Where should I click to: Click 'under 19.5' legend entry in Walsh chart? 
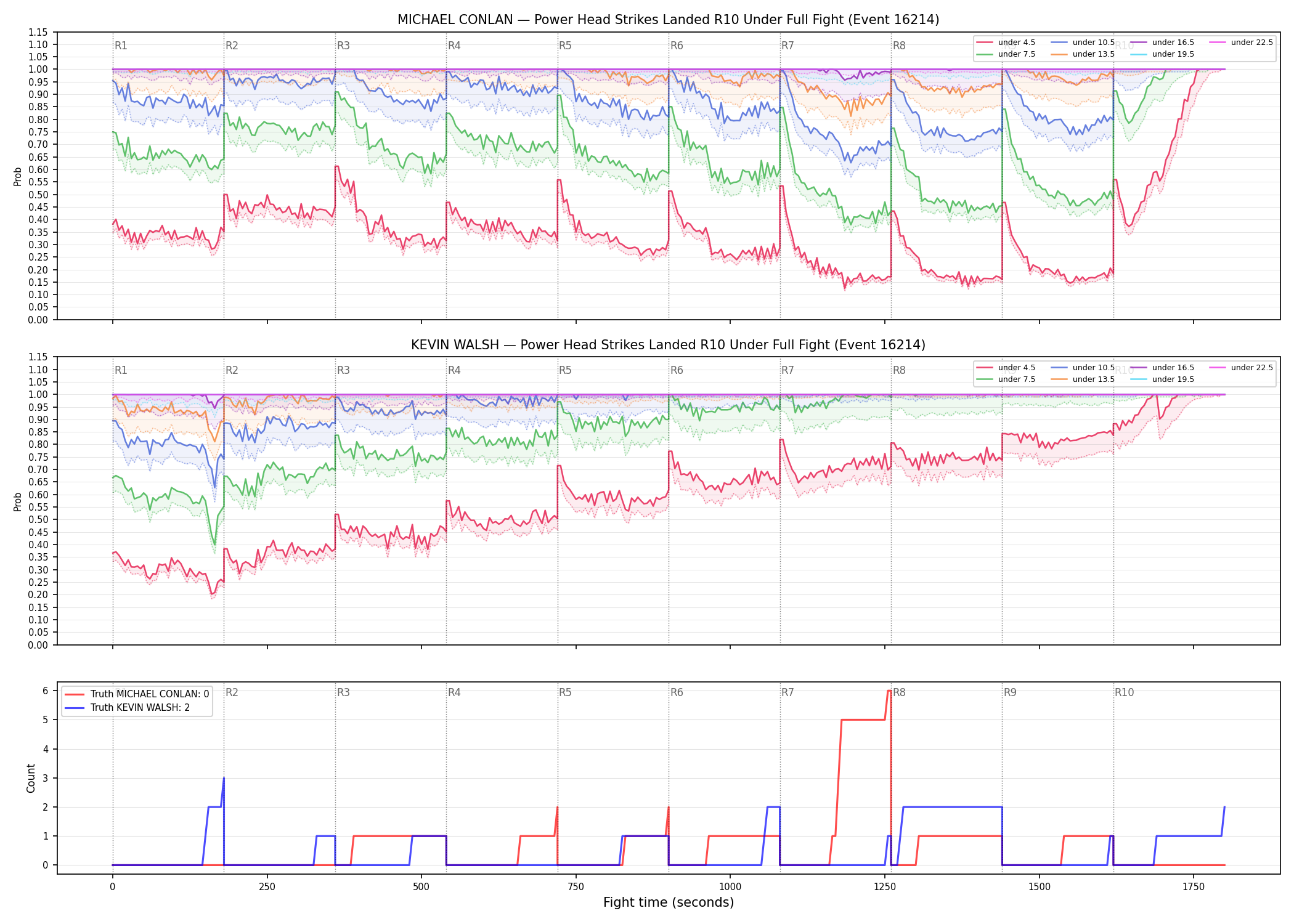[x=1163, y=379]
